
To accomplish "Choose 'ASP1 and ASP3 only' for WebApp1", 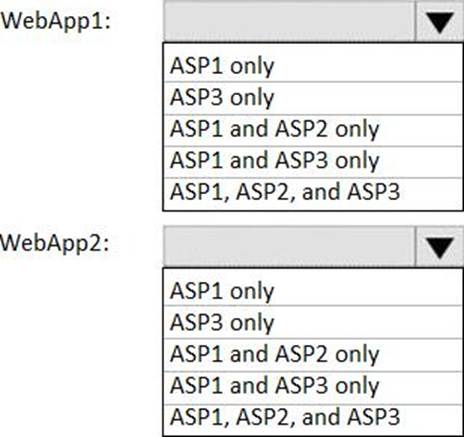I will tap(313, 161).
